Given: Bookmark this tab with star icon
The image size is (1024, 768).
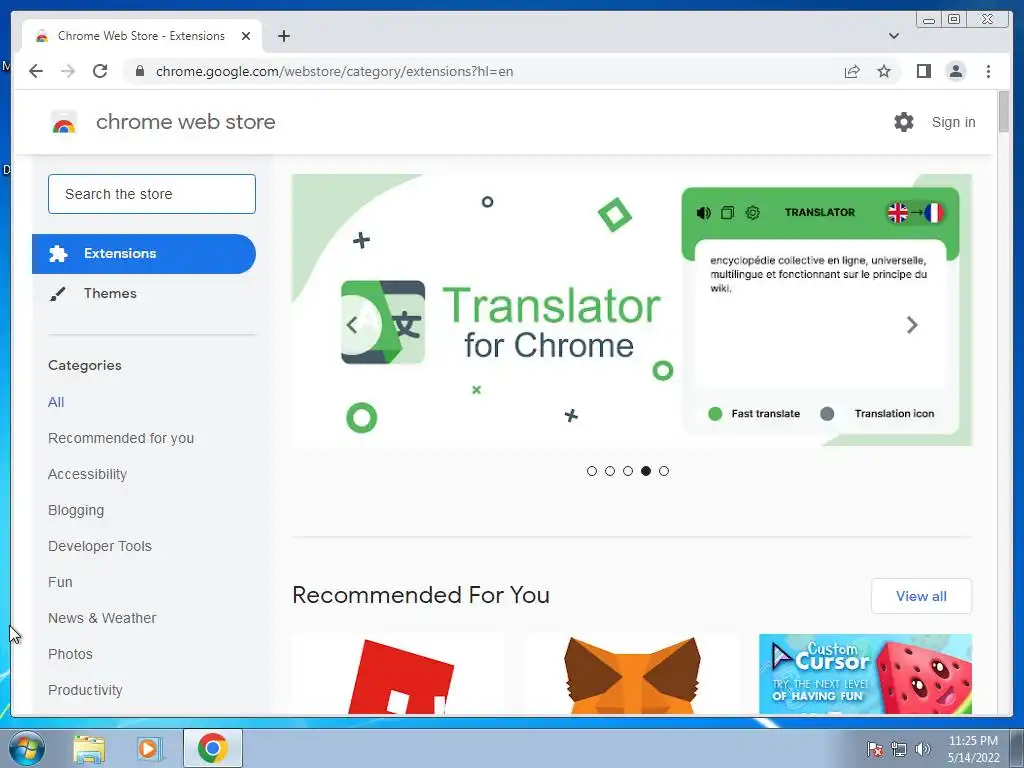Looking at the screenshot, I should coord(884,71).
